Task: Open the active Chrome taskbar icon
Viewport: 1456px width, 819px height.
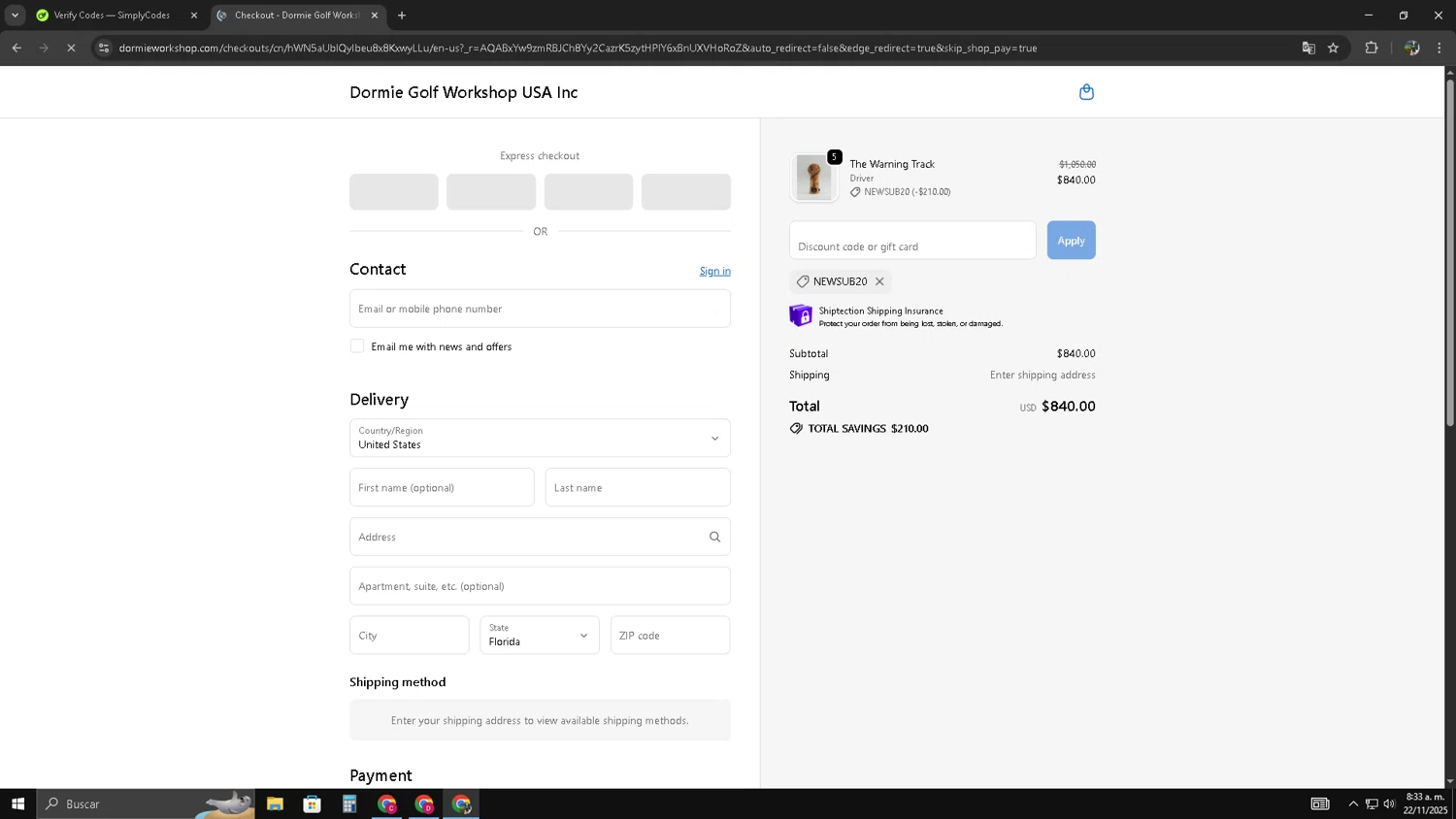Action: tap(461, 803)
